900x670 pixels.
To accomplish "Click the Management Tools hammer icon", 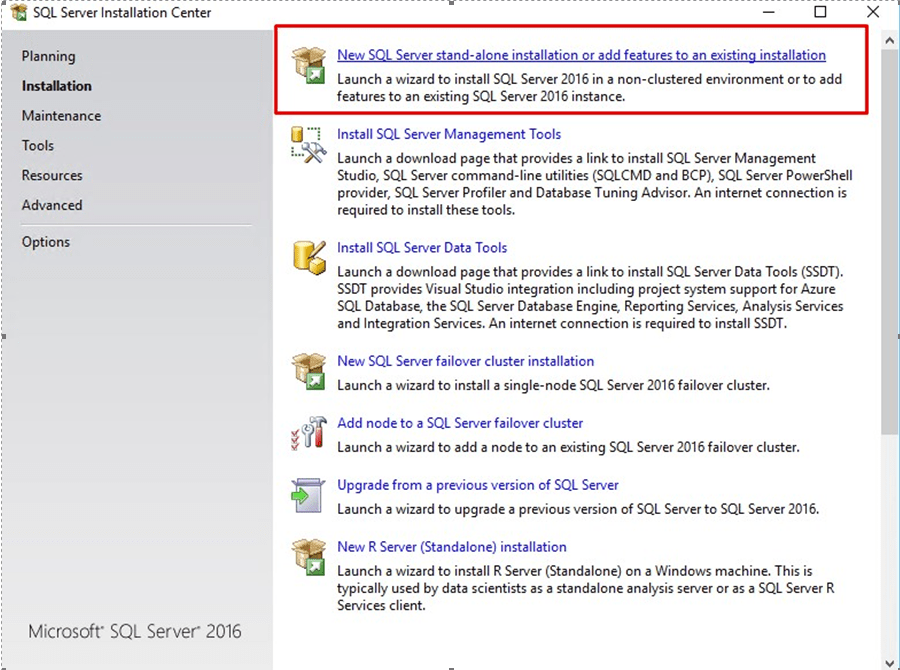I will 308,143.
